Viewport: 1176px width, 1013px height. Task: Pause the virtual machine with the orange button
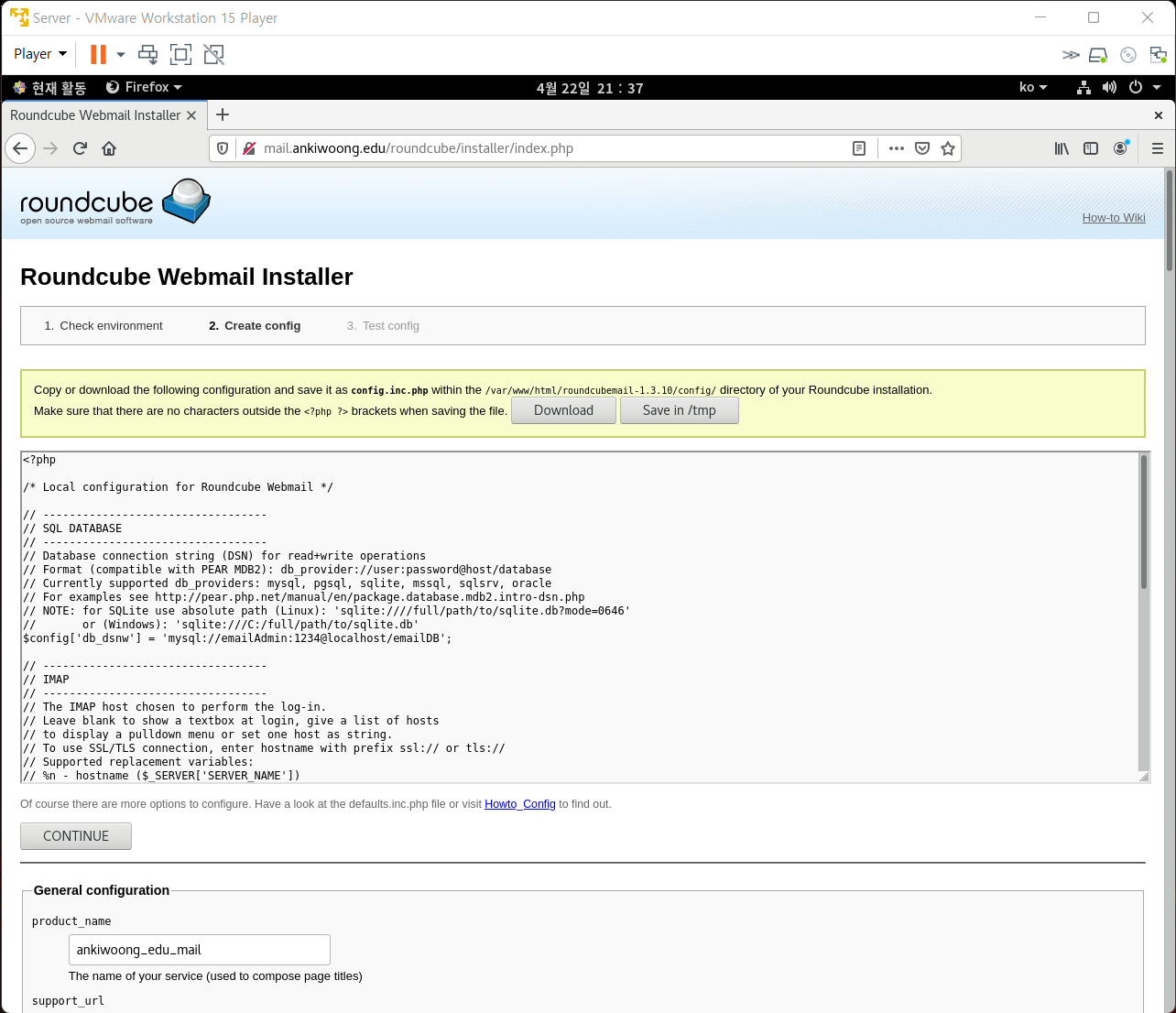98,55
